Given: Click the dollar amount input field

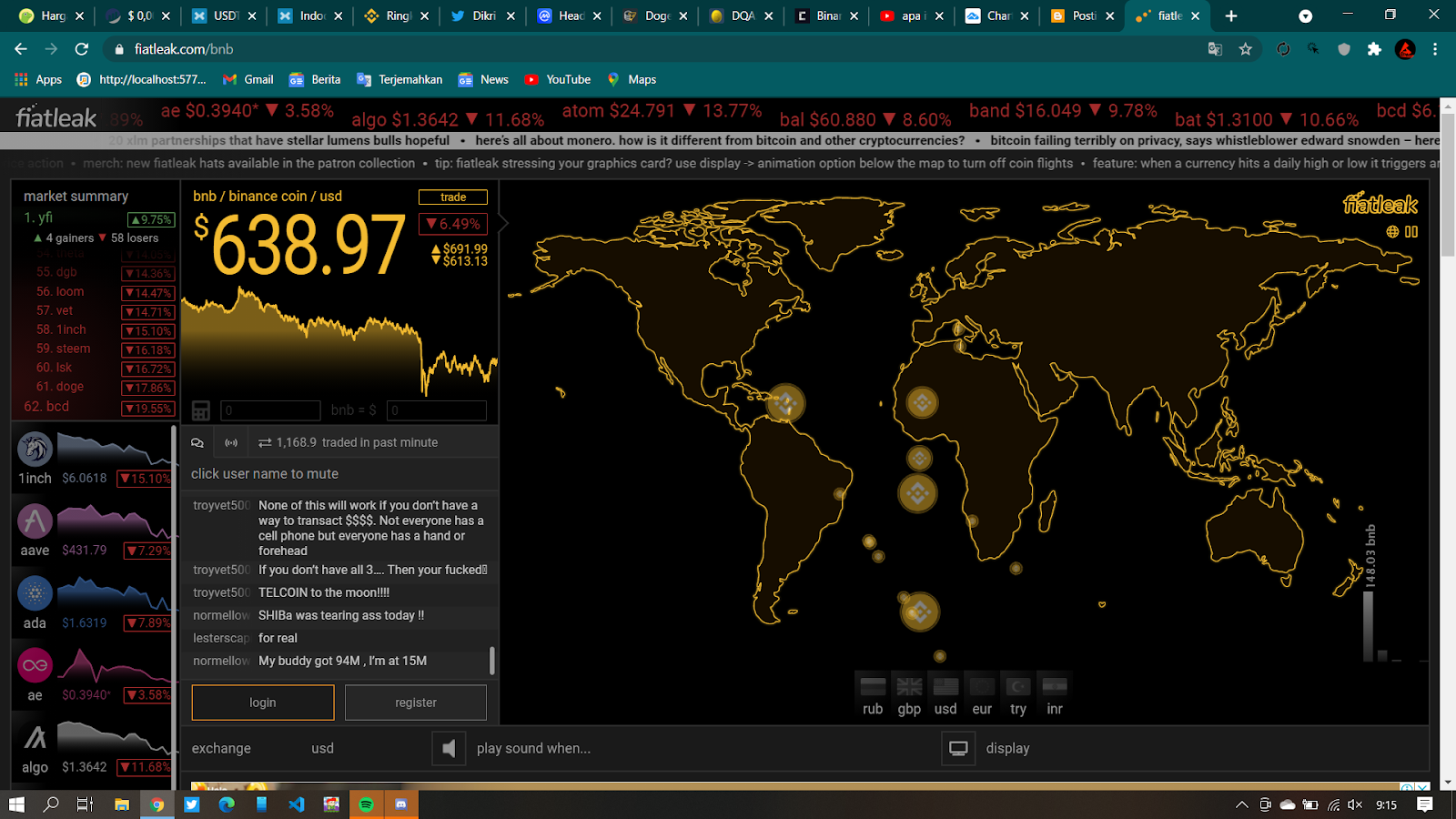Looking at the screenshot, I should 437,410.
